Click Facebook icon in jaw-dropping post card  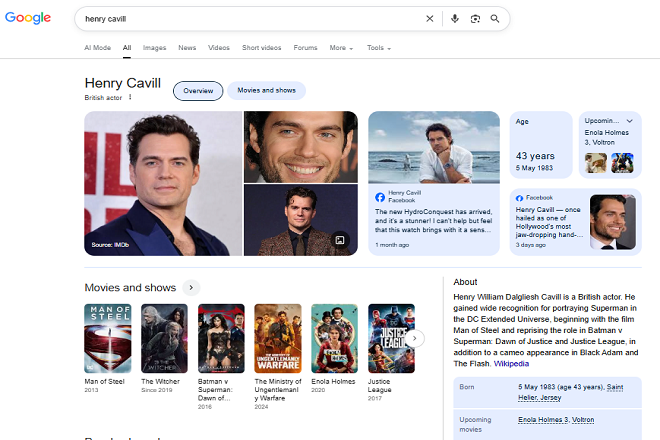(519, 198)
